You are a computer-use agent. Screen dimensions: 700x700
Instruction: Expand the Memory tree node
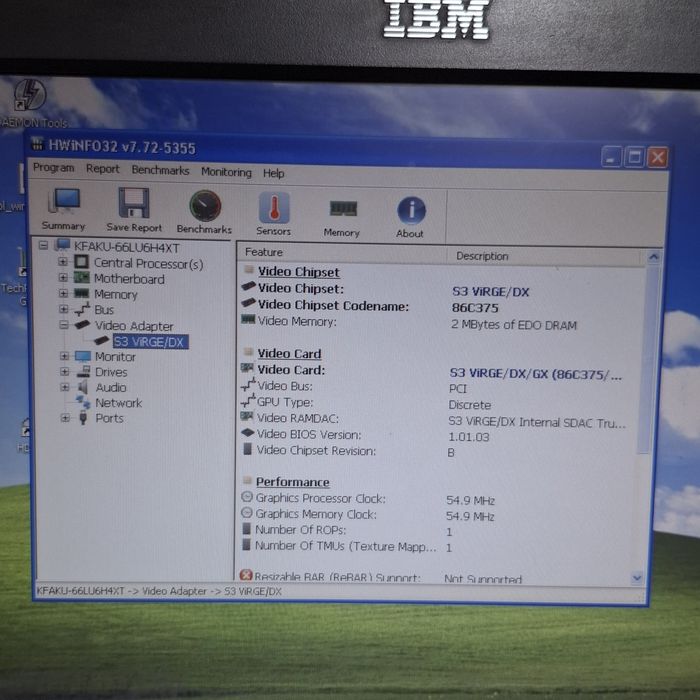63,293
